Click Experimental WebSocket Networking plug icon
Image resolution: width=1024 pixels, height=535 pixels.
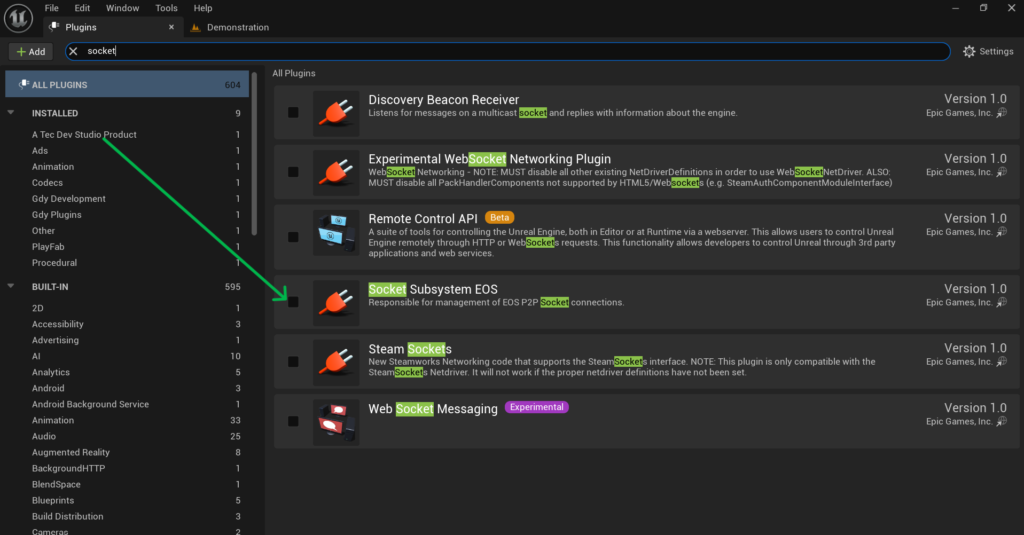coord(336,172)
